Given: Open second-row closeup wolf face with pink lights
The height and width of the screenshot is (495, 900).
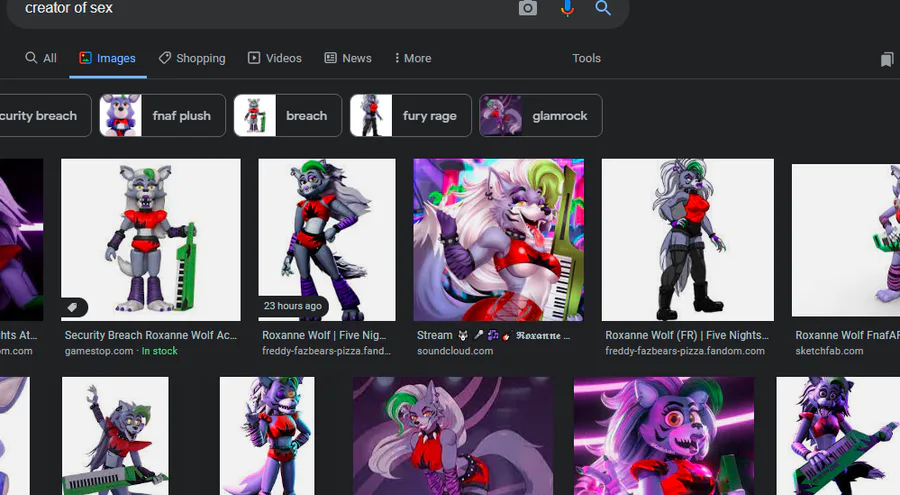Looking at the screenshot, I should [x=664, y=436].
